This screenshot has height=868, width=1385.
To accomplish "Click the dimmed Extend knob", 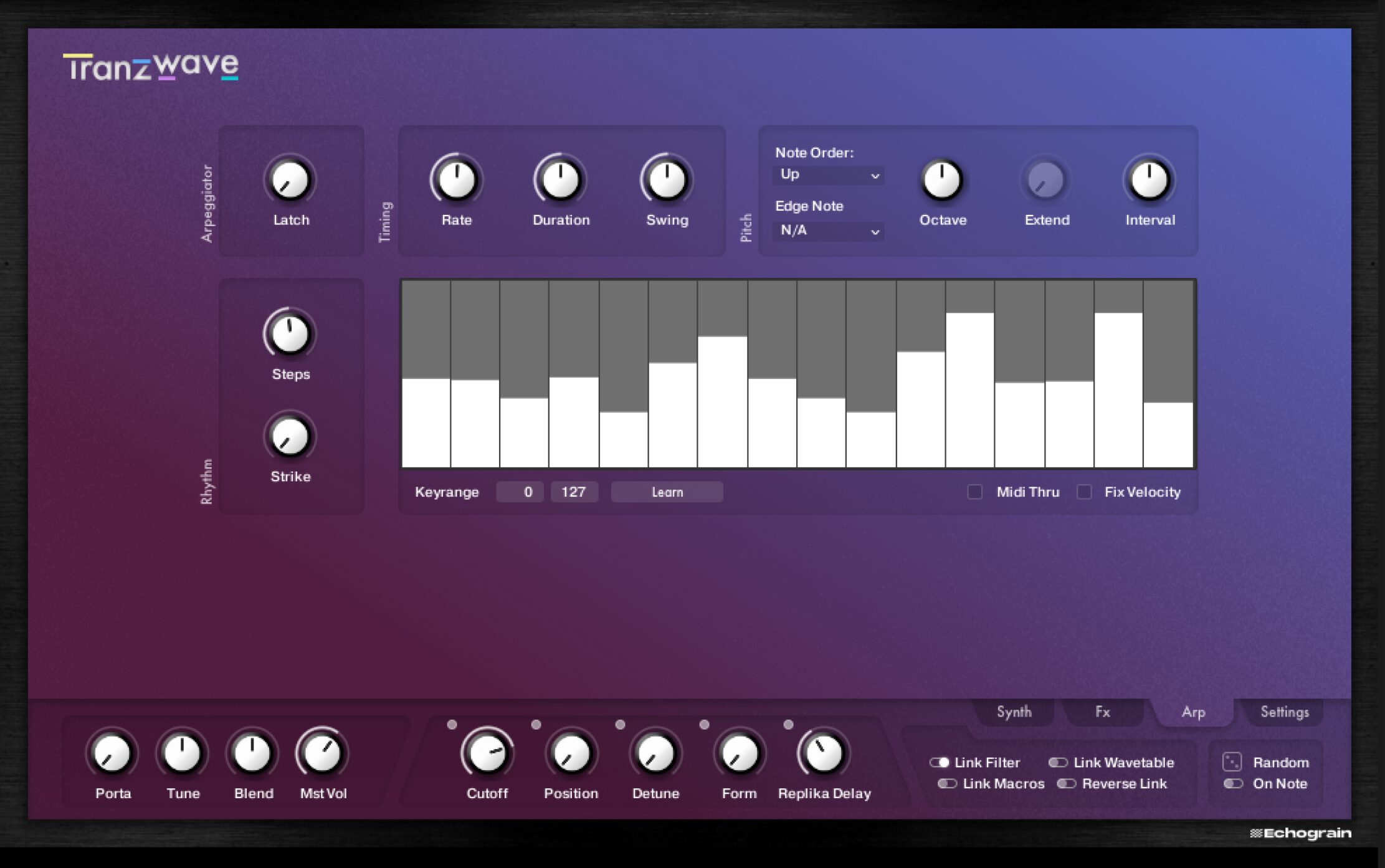I will [x=1046, y=181].
